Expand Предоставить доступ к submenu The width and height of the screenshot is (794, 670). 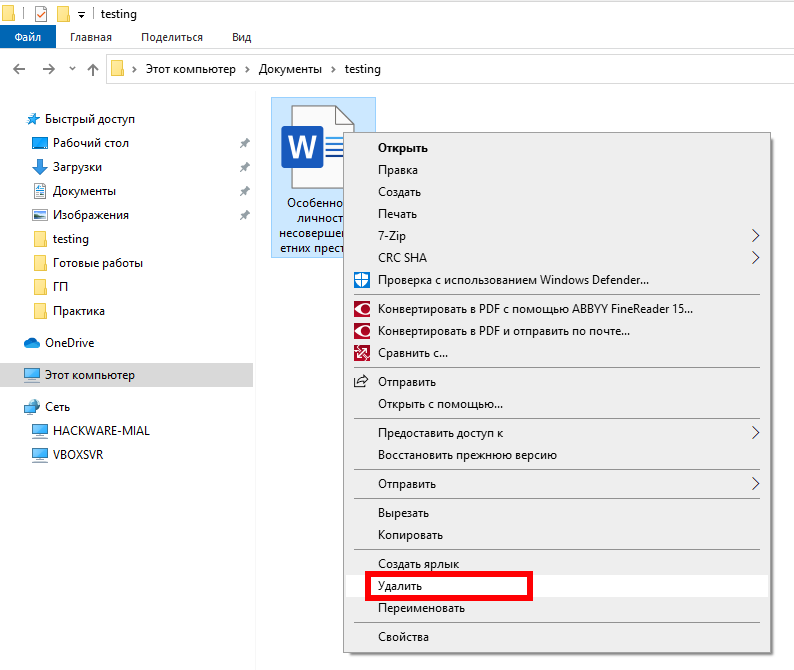(557, 433)
